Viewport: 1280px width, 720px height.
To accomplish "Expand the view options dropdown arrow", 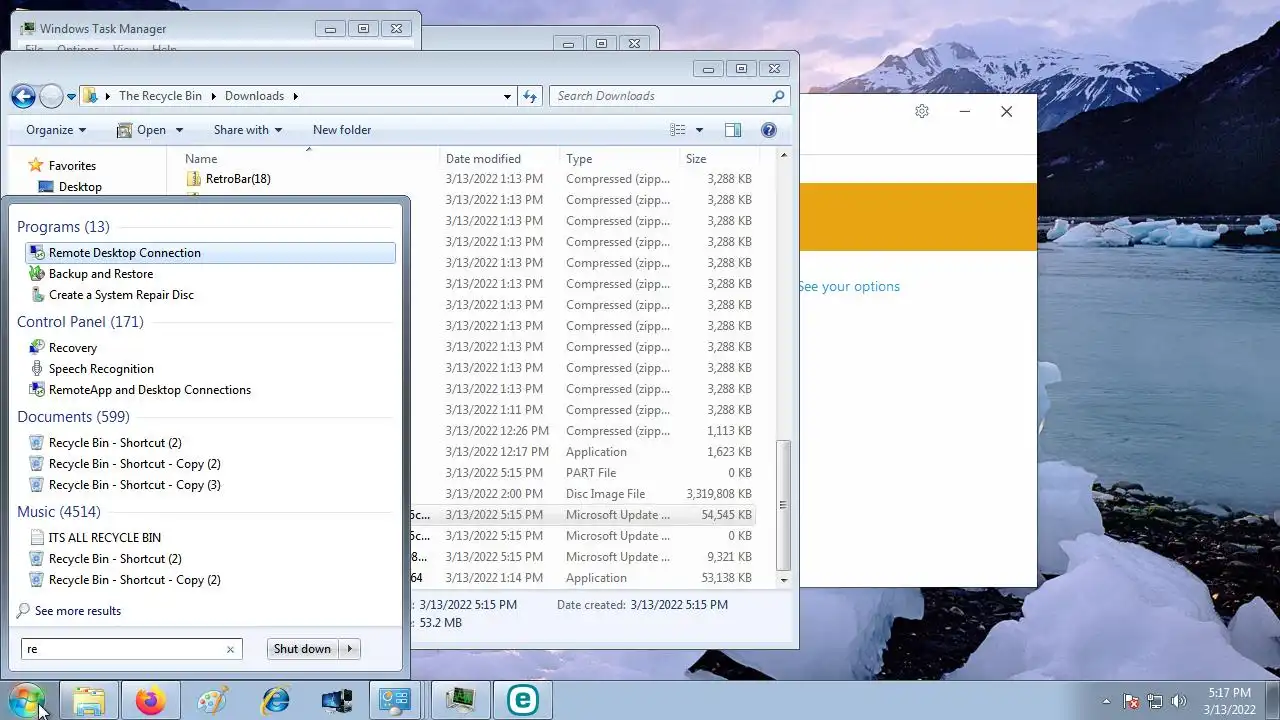I will point(699,130).
